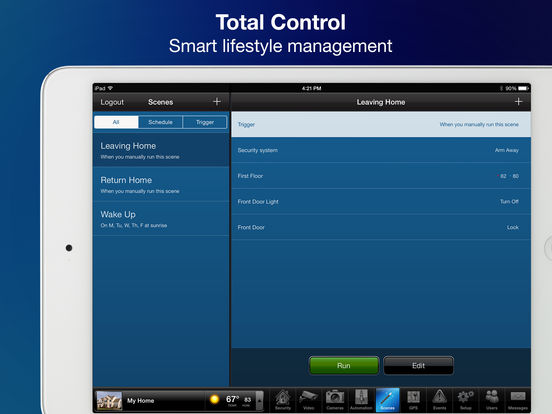Open the Video camera icon
Viewport: 552px width, 414px height.
308,400
